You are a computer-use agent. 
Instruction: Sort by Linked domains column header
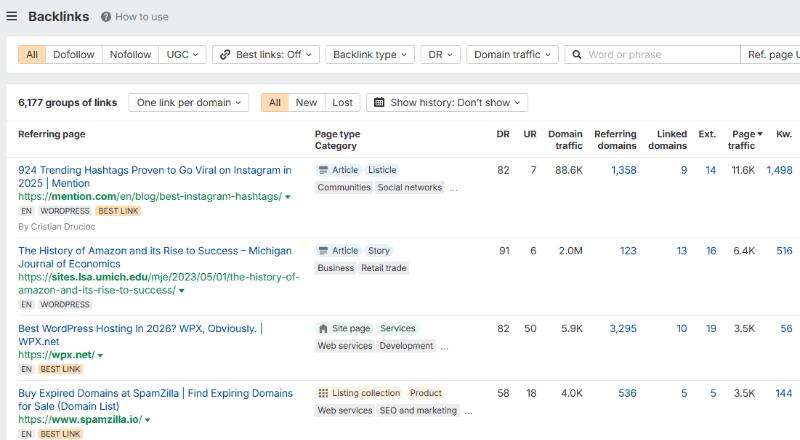pos(667,140)
